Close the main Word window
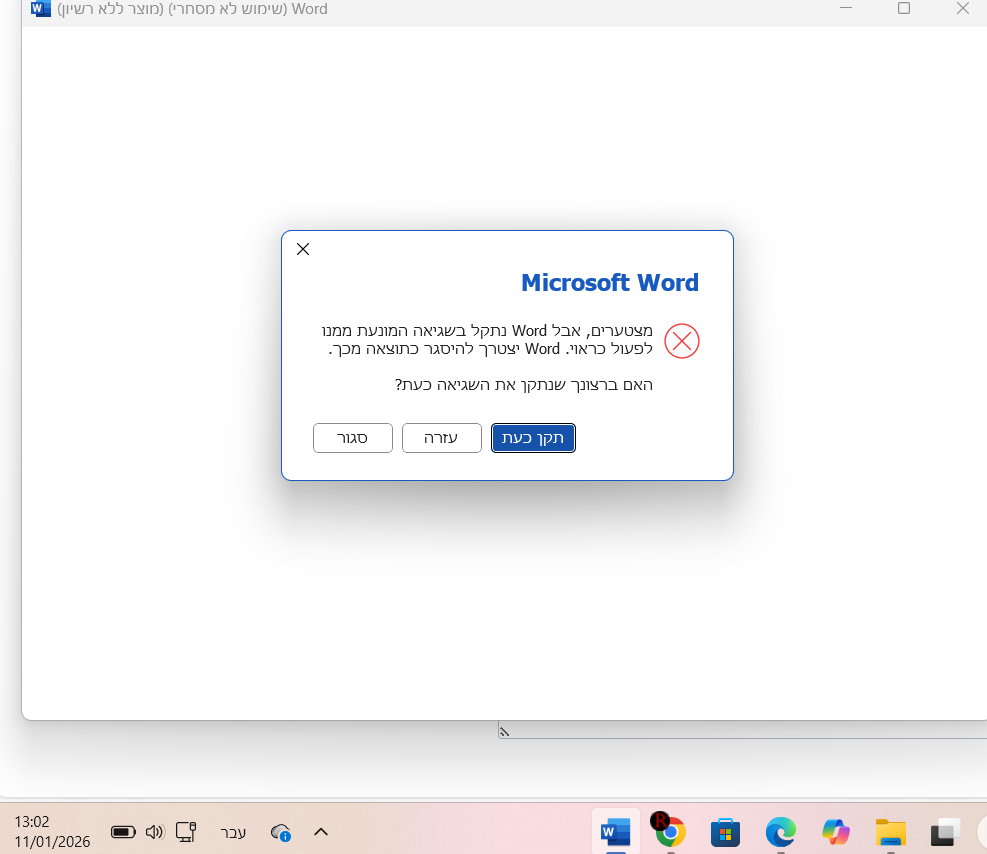 point(962,8)
